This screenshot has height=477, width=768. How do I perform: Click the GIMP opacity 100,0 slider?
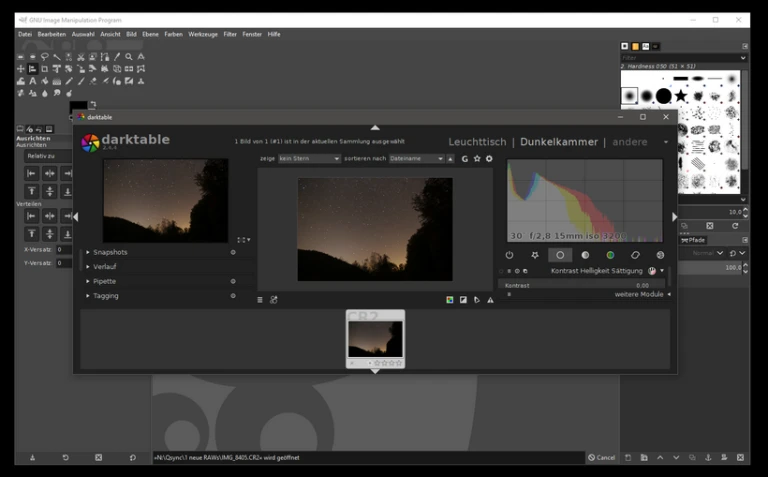click(x=710, y=267)
